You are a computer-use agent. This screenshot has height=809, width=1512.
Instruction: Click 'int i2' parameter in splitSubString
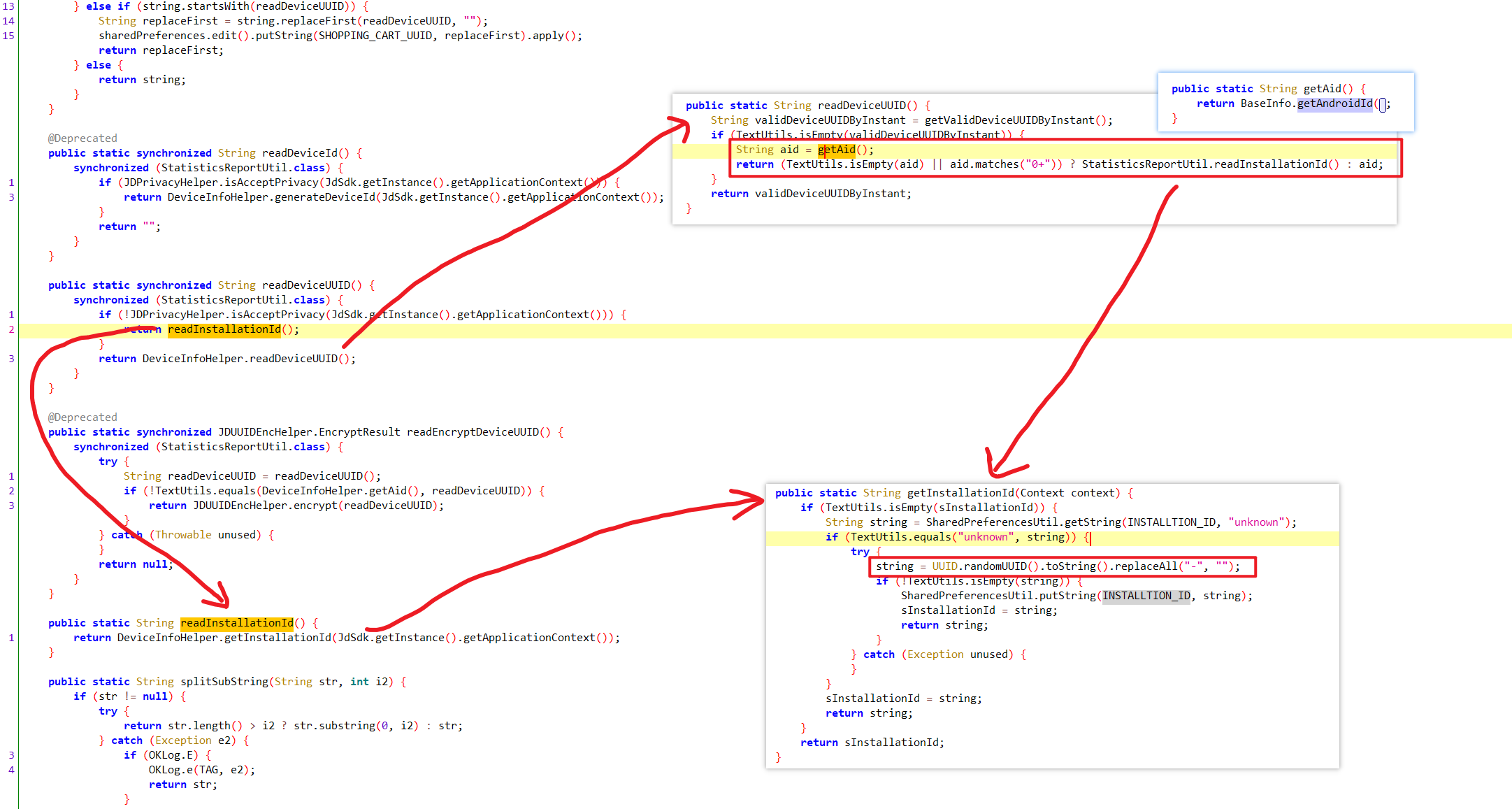368,682
